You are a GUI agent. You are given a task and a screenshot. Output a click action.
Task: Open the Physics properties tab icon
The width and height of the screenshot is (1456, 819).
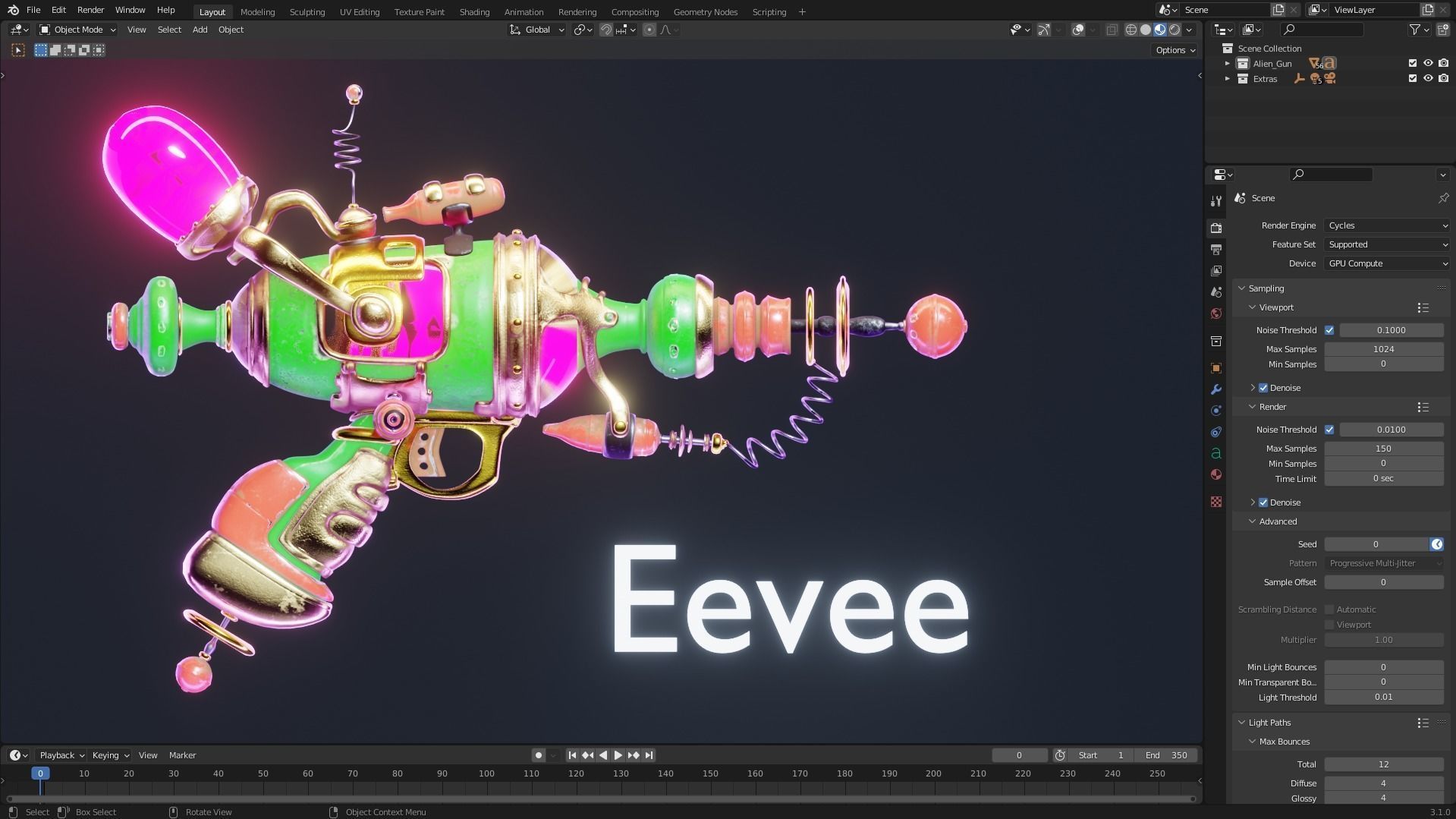point(1216,411)
